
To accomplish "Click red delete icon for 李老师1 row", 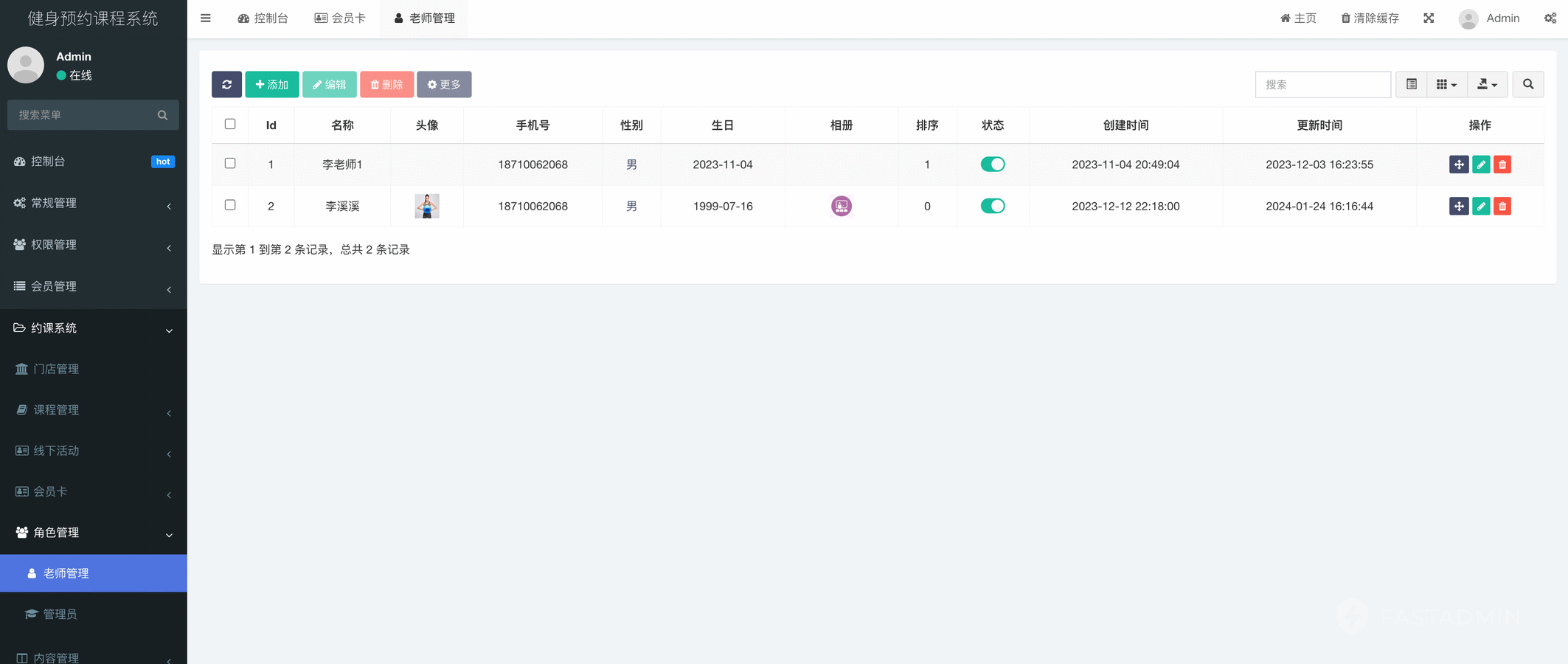I will 1502,165.
